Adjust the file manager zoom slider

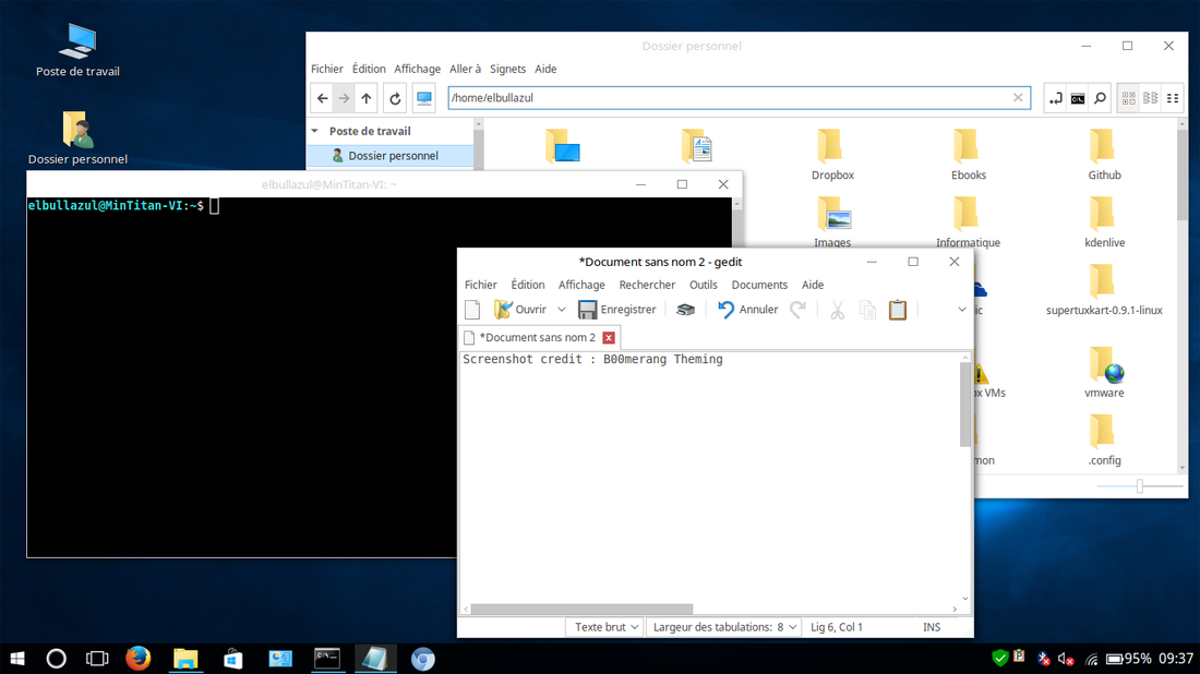1139,486
